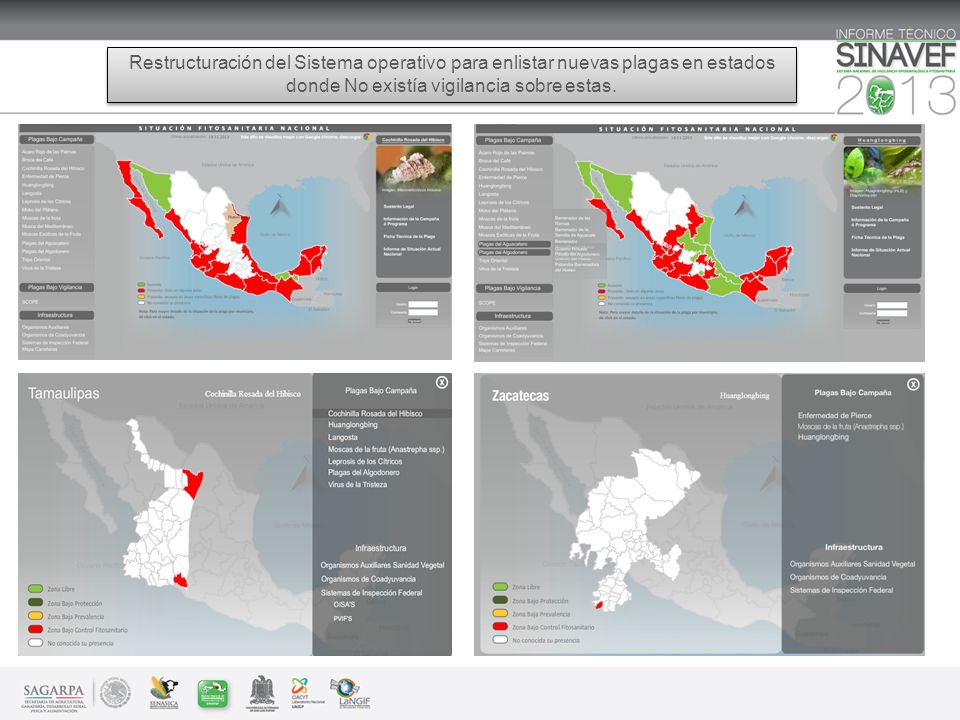
Task: Open Organismos Auxiliares Sanidad Vegetal in Tamaulipas panel
Action: [x=383, y=565]
